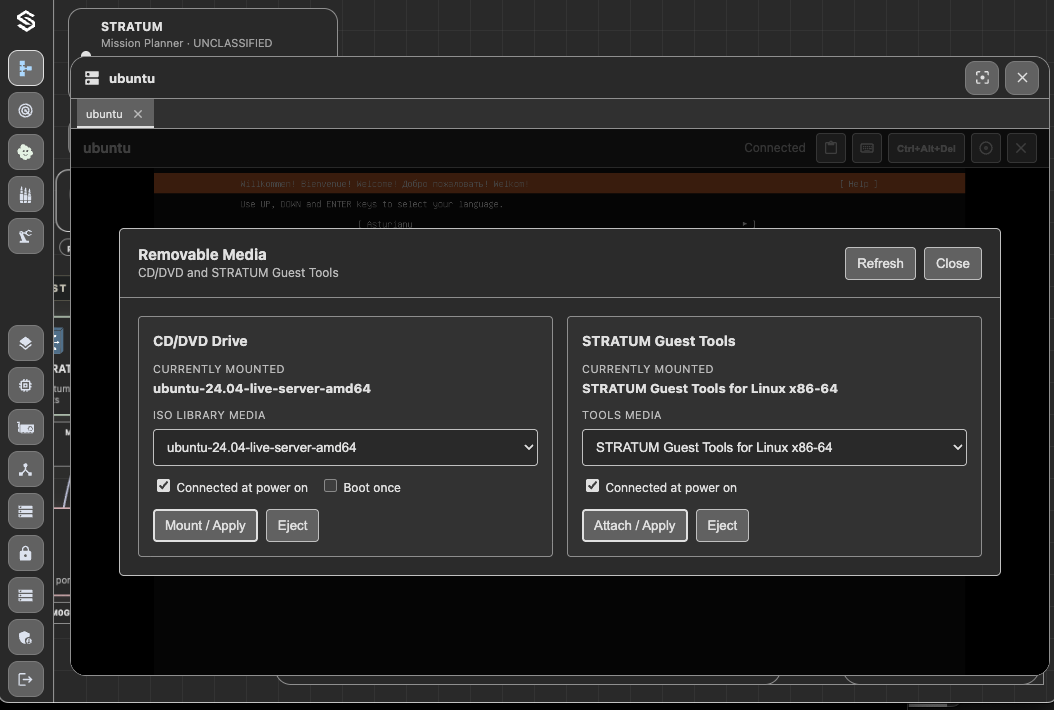
Task: Click the 'ISO LIBRARY MEDIA' label
Action: click(x=209, y=416)
